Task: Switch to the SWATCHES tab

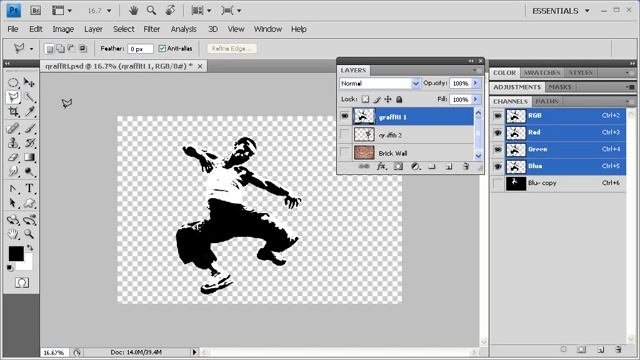Action: 542,73
